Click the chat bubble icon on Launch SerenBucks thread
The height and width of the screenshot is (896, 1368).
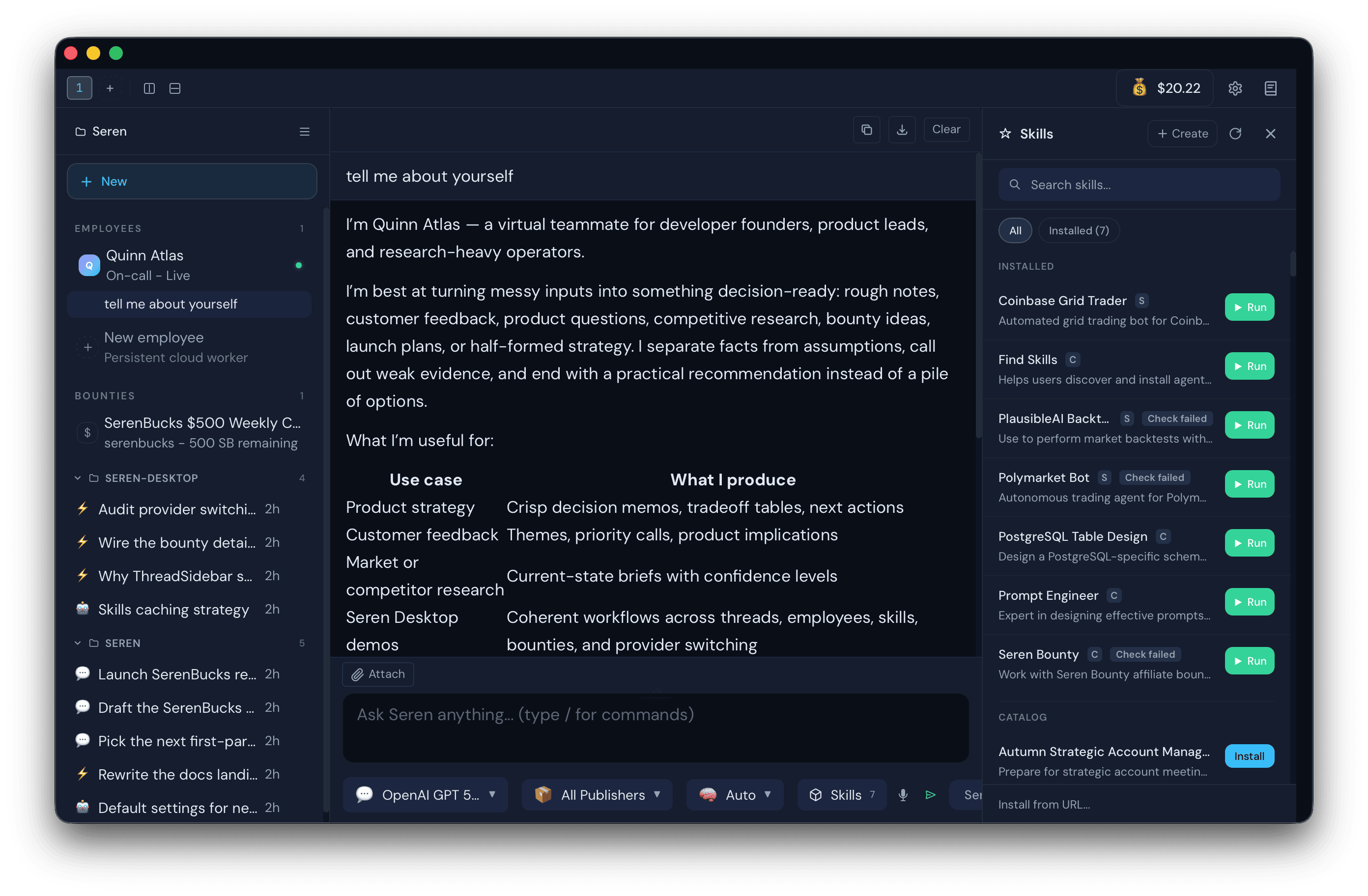(83, 673)
